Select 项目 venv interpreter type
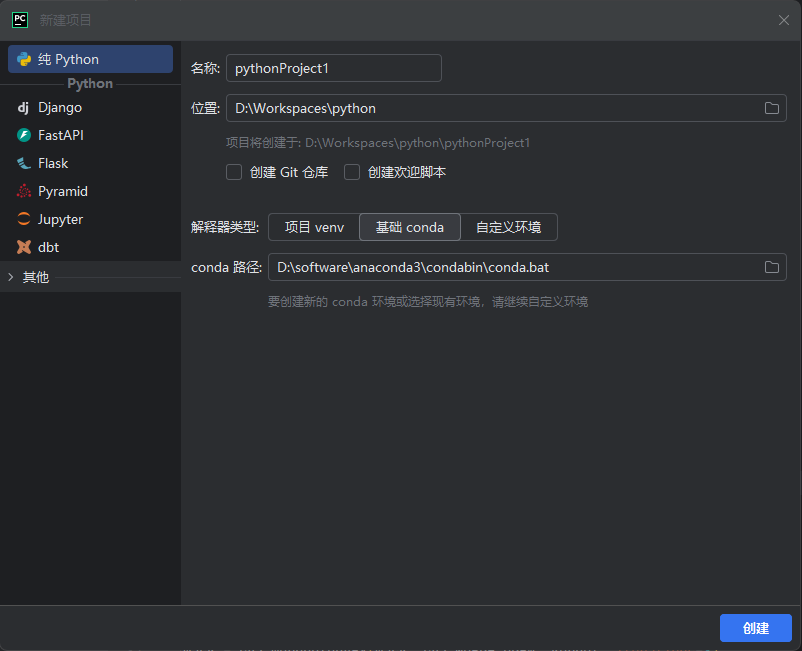 (x=313, y=227)
